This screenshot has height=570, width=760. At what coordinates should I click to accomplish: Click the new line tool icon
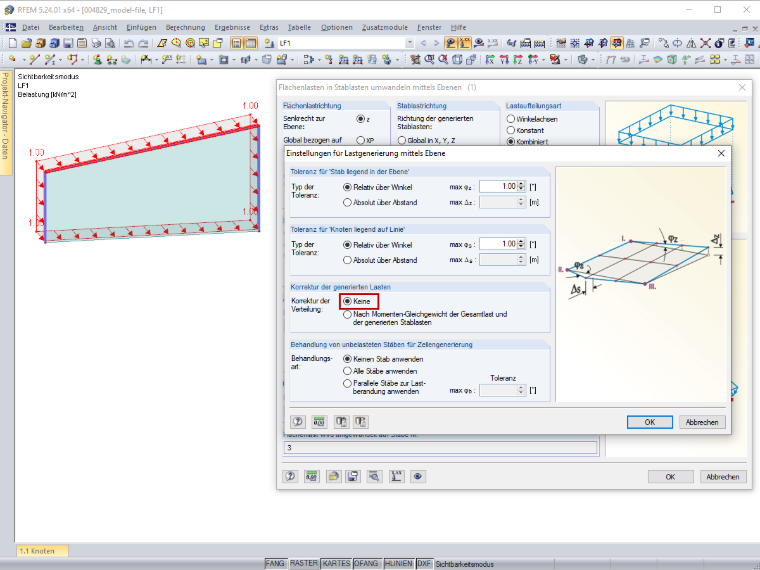click(34, 60)
